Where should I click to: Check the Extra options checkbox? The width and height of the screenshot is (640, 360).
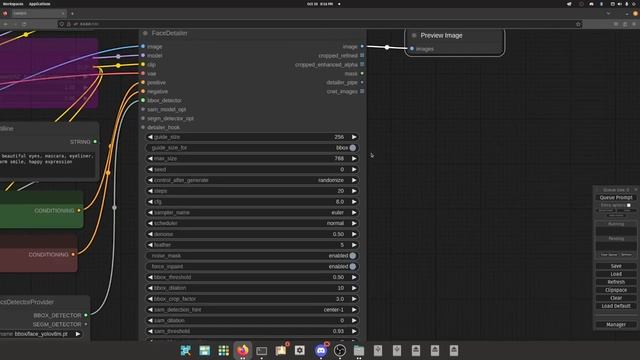629,205
